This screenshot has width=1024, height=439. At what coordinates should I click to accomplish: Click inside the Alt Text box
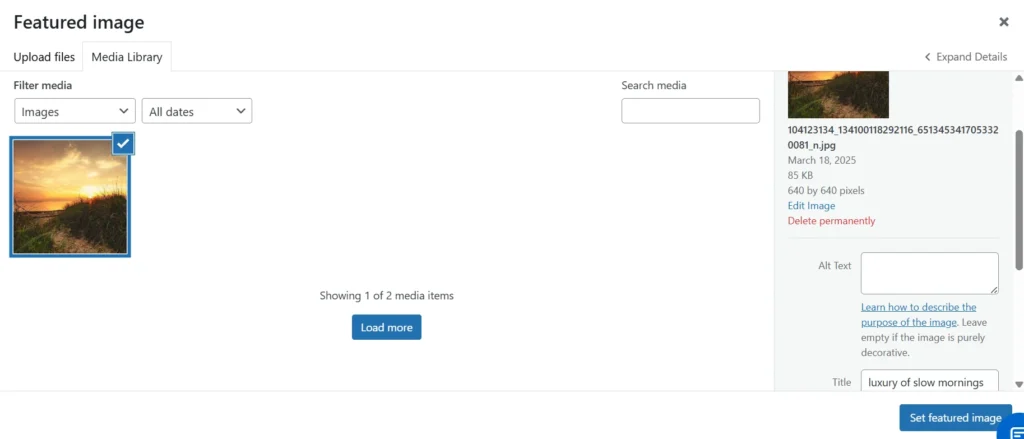pyautogui.click(x=929, y=273)
